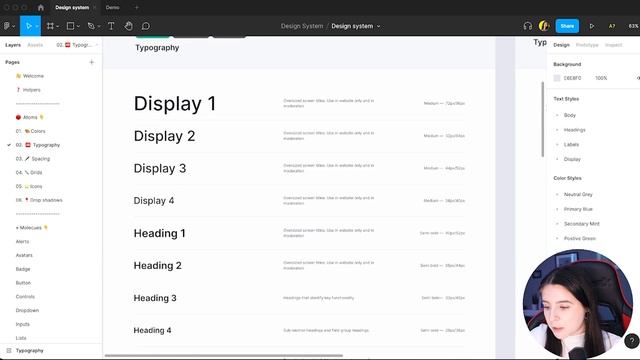The image size is (640, 360).
Task: Open the Button page
Action: click(x=23, y=283)
